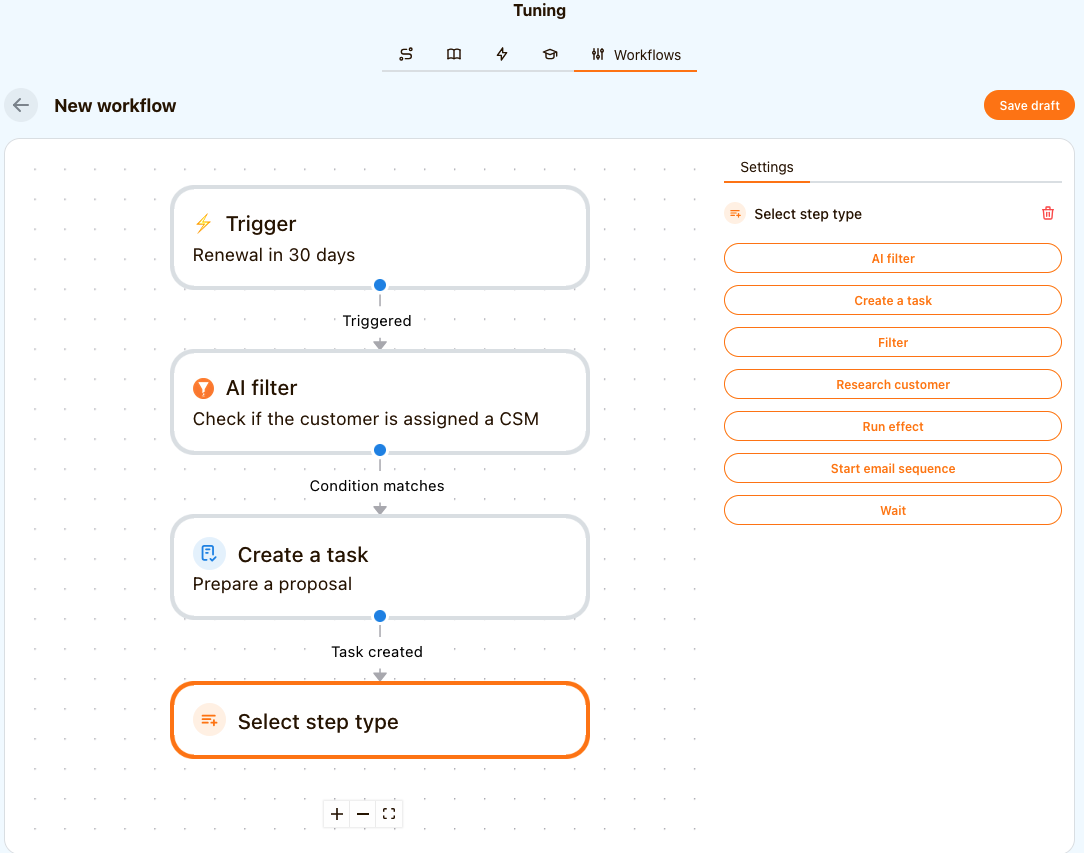
Task: Select the Create a task workflow node
Action: point(380,567)
